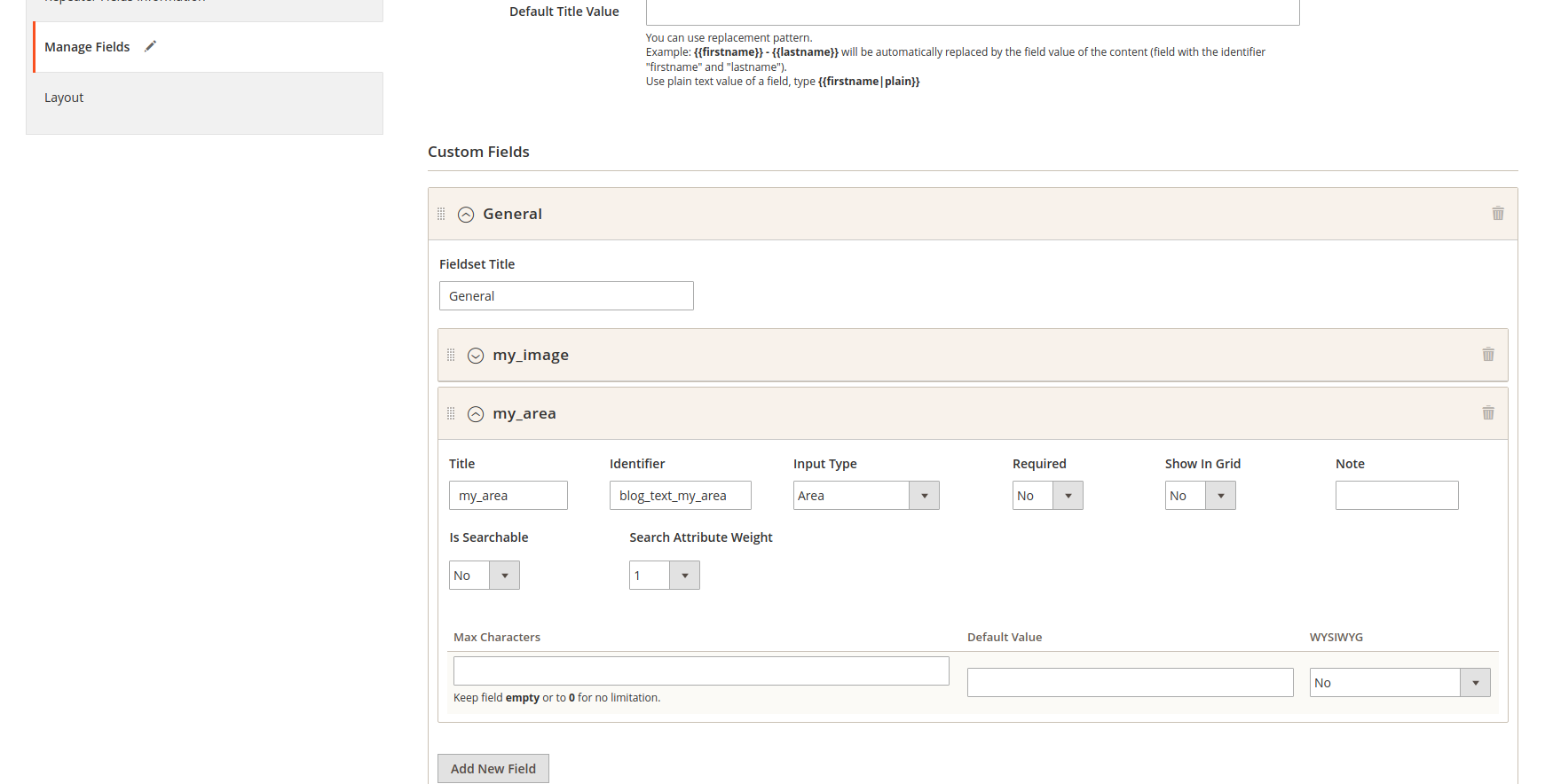Open the WYSIWYG dropdown
Viewport: 1553px width, 784px height.
[1400, 683]
